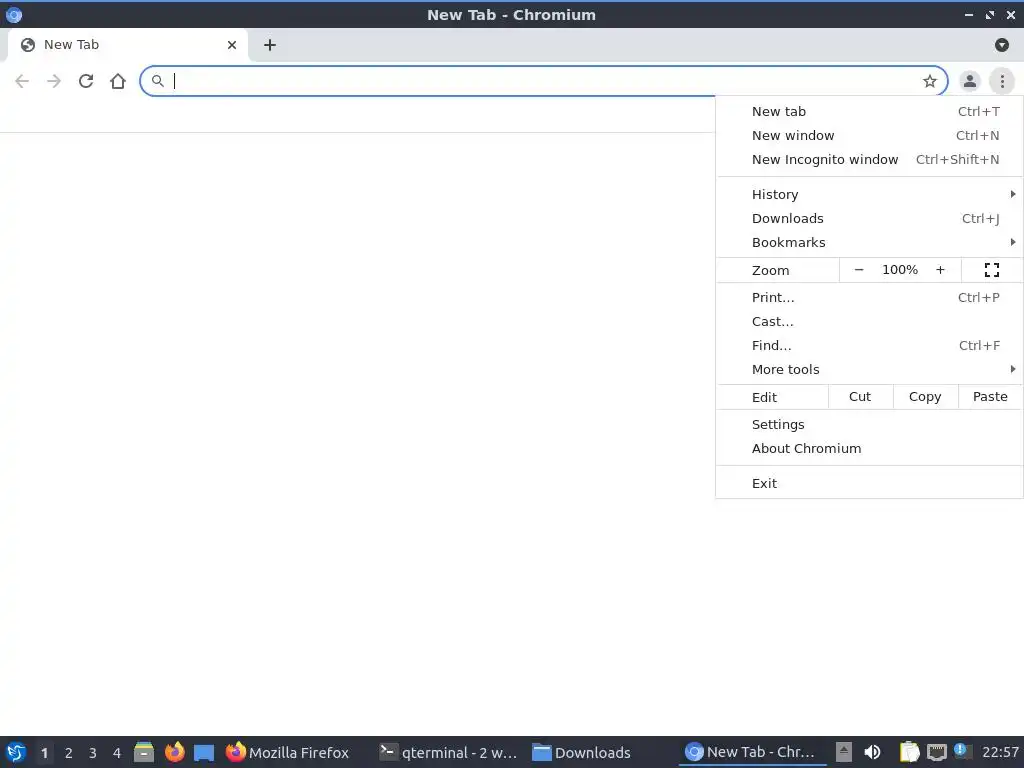Select Find... in the menu
Screen dimensions: 1024x768
coord(869,345)
